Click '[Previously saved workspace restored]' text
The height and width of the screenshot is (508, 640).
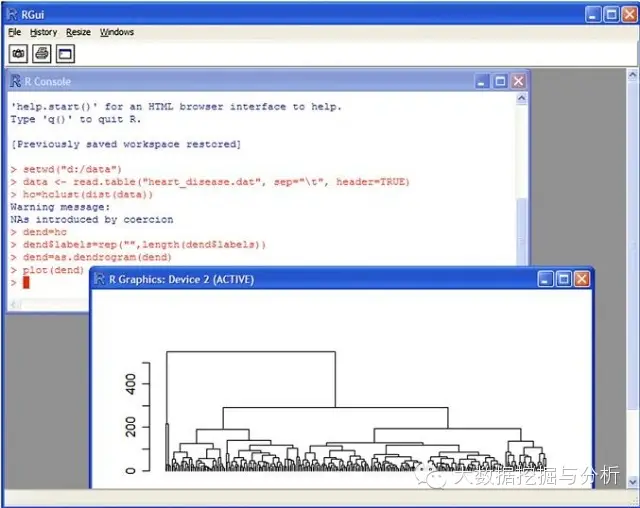pos(126,144)
